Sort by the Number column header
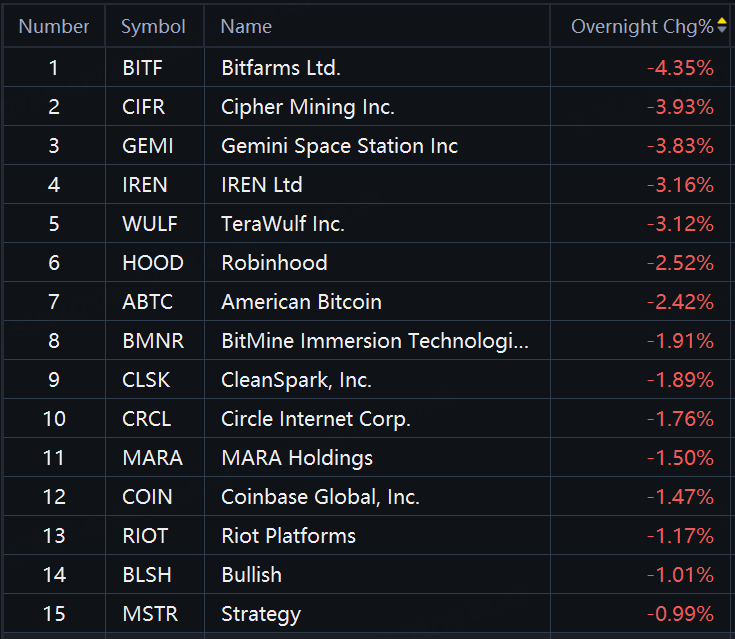735x639 pixels. click(54, 26)
